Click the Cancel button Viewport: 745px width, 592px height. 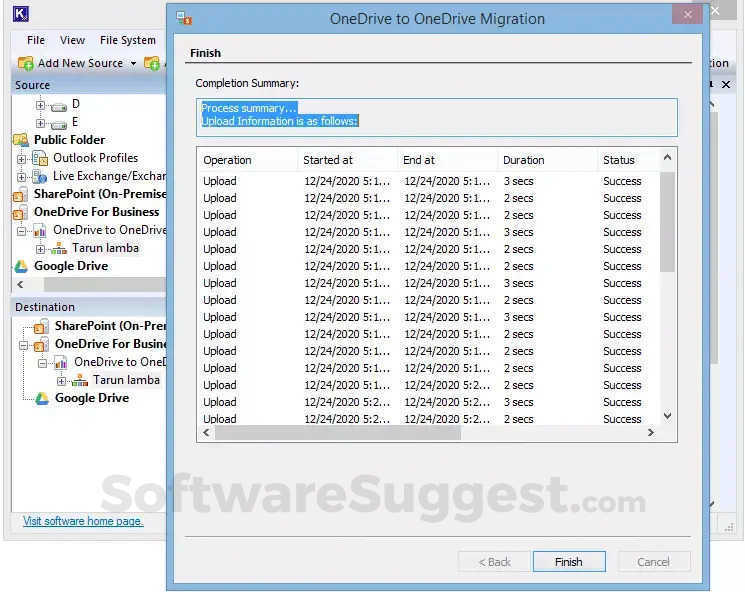pos(653,562)
